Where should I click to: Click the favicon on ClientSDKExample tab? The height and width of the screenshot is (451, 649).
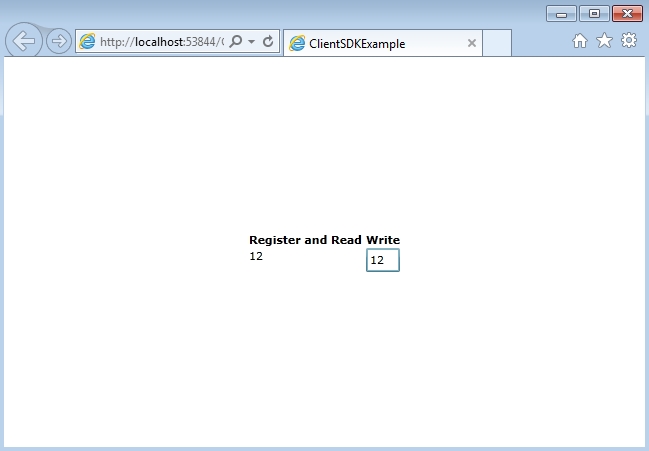[297, 43]
